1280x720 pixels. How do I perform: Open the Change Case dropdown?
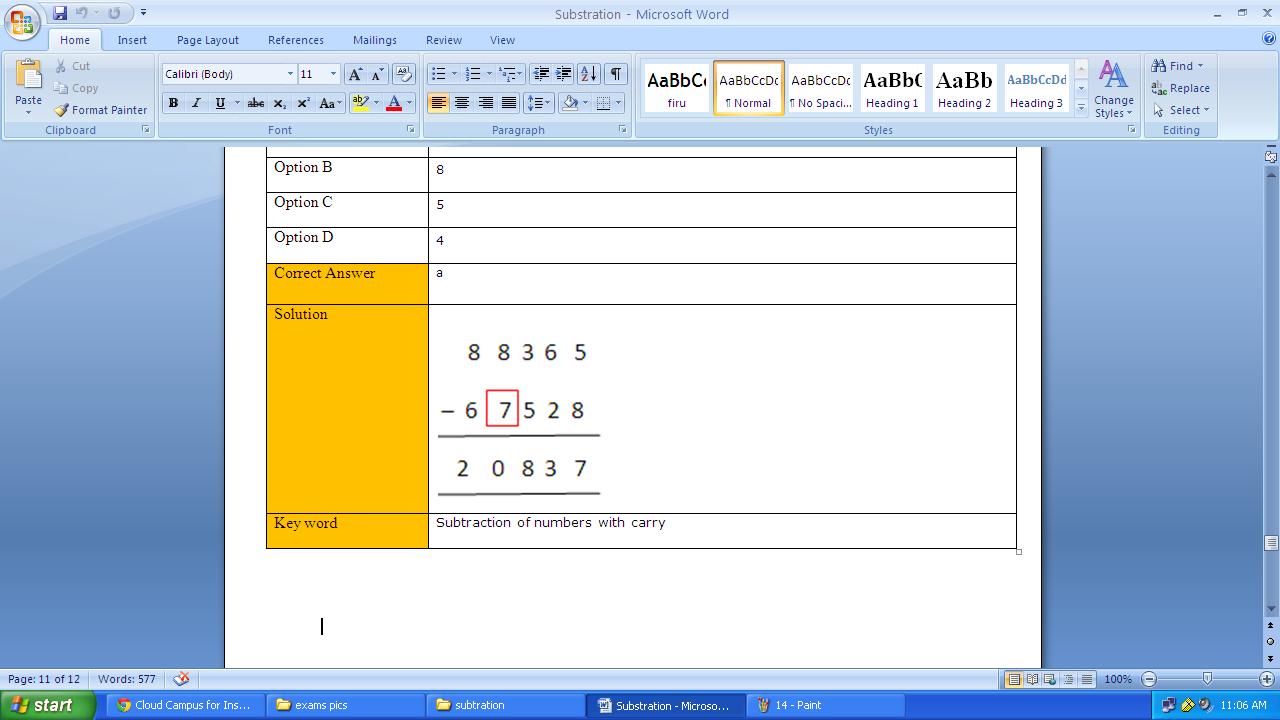coord(328,103)
